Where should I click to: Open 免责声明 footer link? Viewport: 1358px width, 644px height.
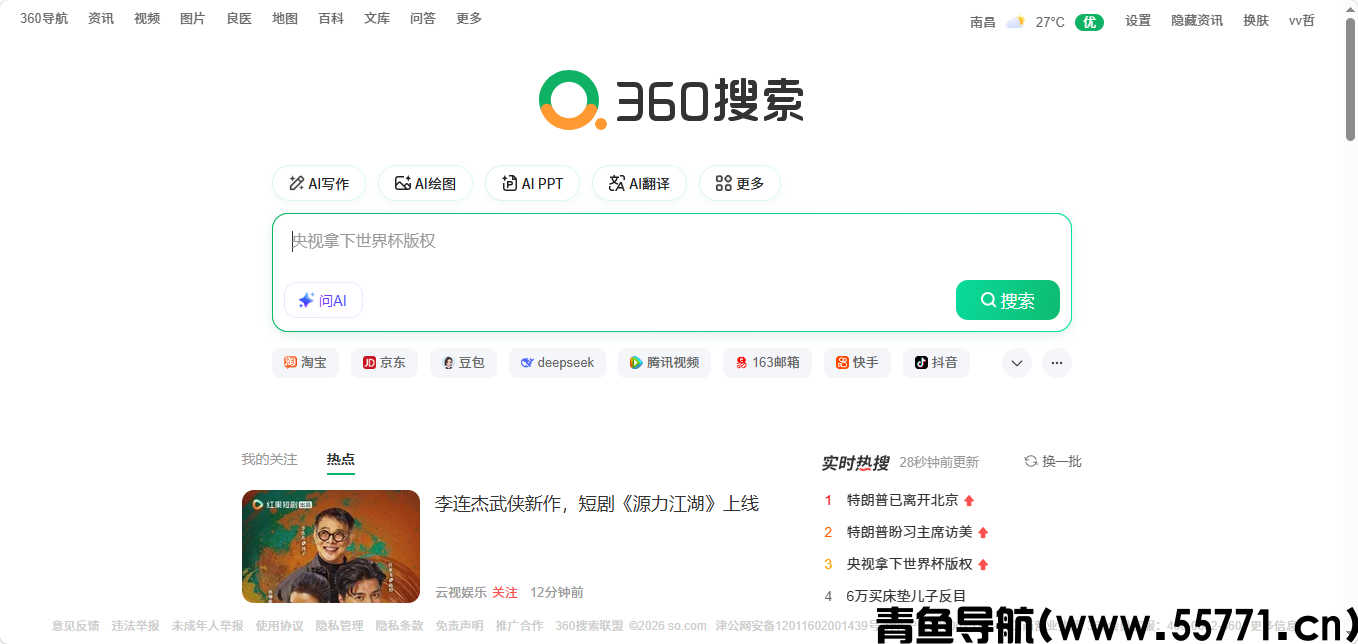pyautogui.click(x=459, y=626)
